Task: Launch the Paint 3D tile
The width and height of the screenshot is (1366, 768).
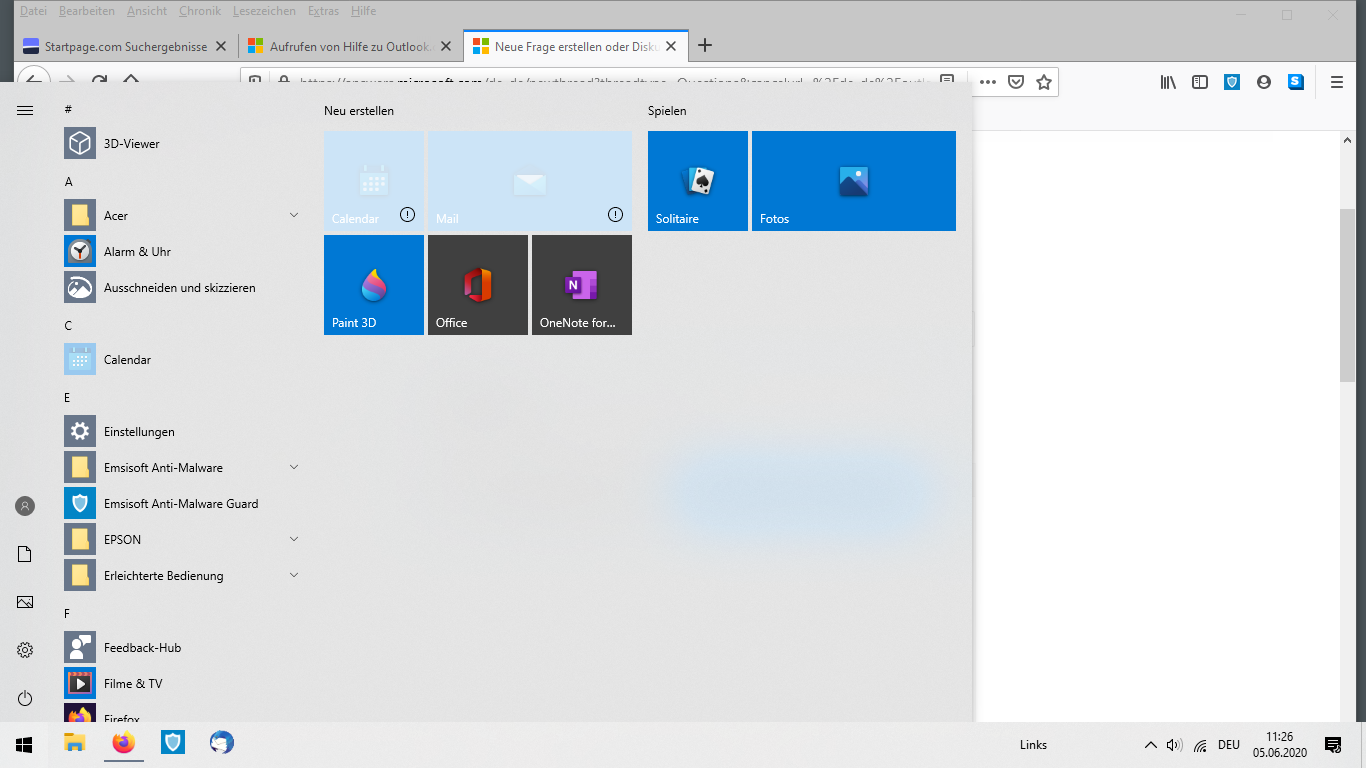Action: [x=374, y=285]
